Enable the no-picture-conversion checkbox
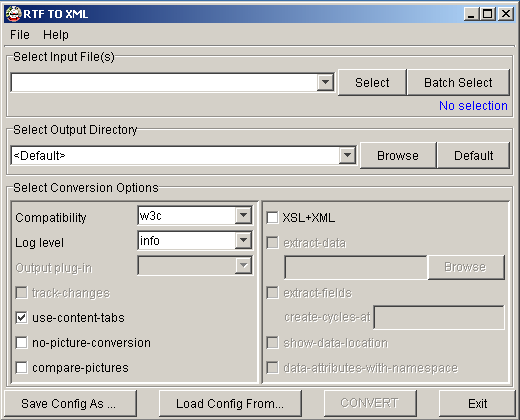Image resolution: width=520 pixels, height=420 pixels. [x=22, y=343]
